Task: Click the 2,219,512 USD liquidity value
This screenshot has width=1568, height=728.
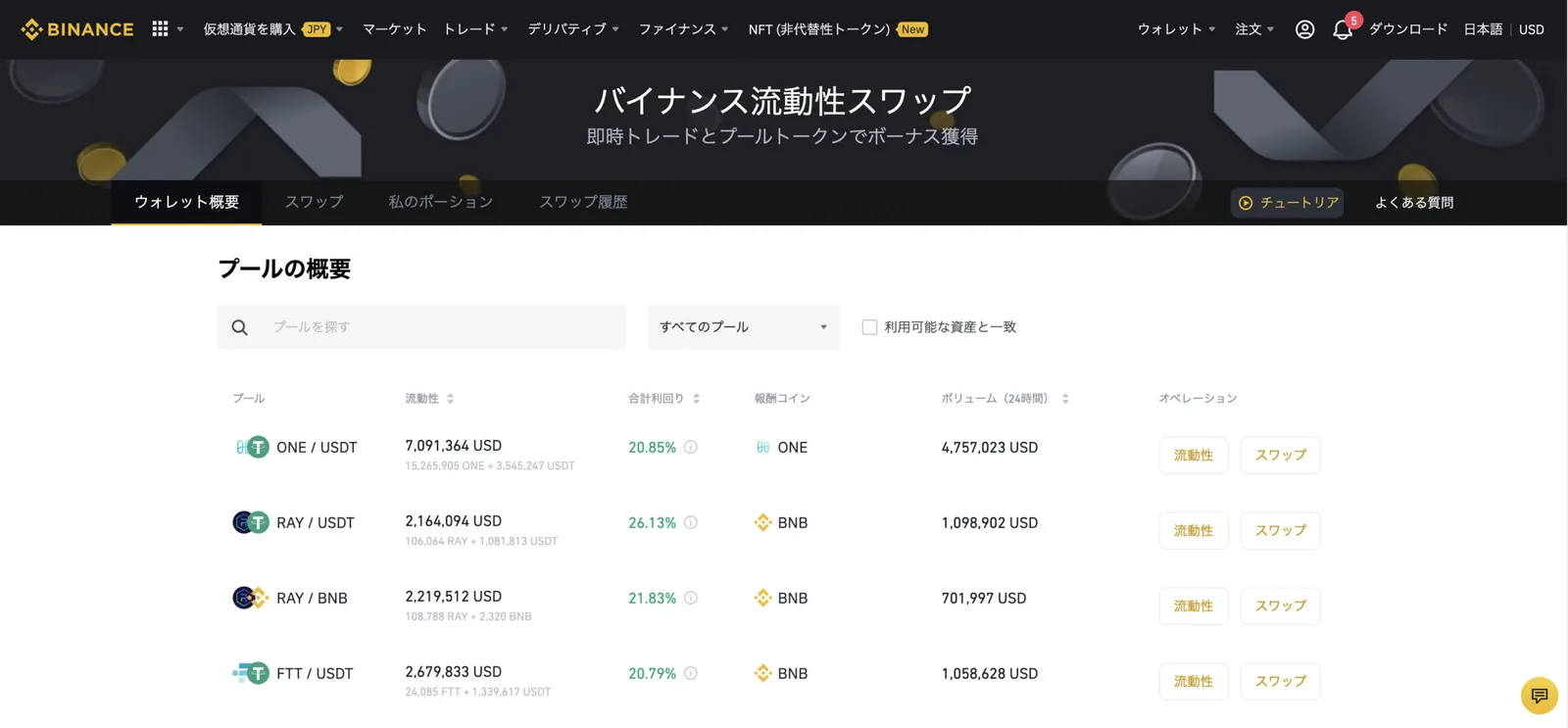Action: click(x=454, y=597)
